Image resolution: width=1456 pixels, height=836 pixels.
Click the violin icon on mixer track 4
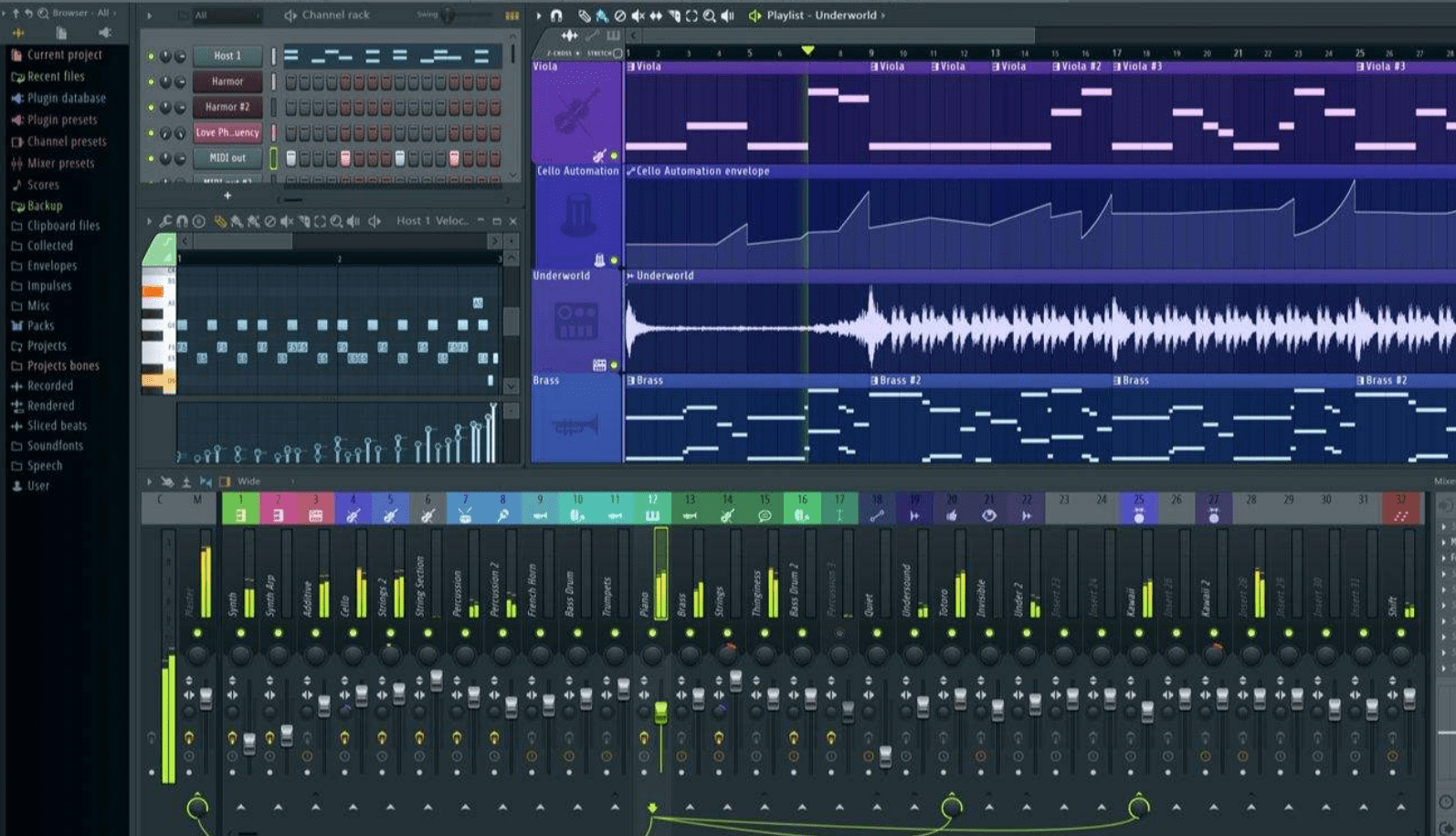coord(353,515)
